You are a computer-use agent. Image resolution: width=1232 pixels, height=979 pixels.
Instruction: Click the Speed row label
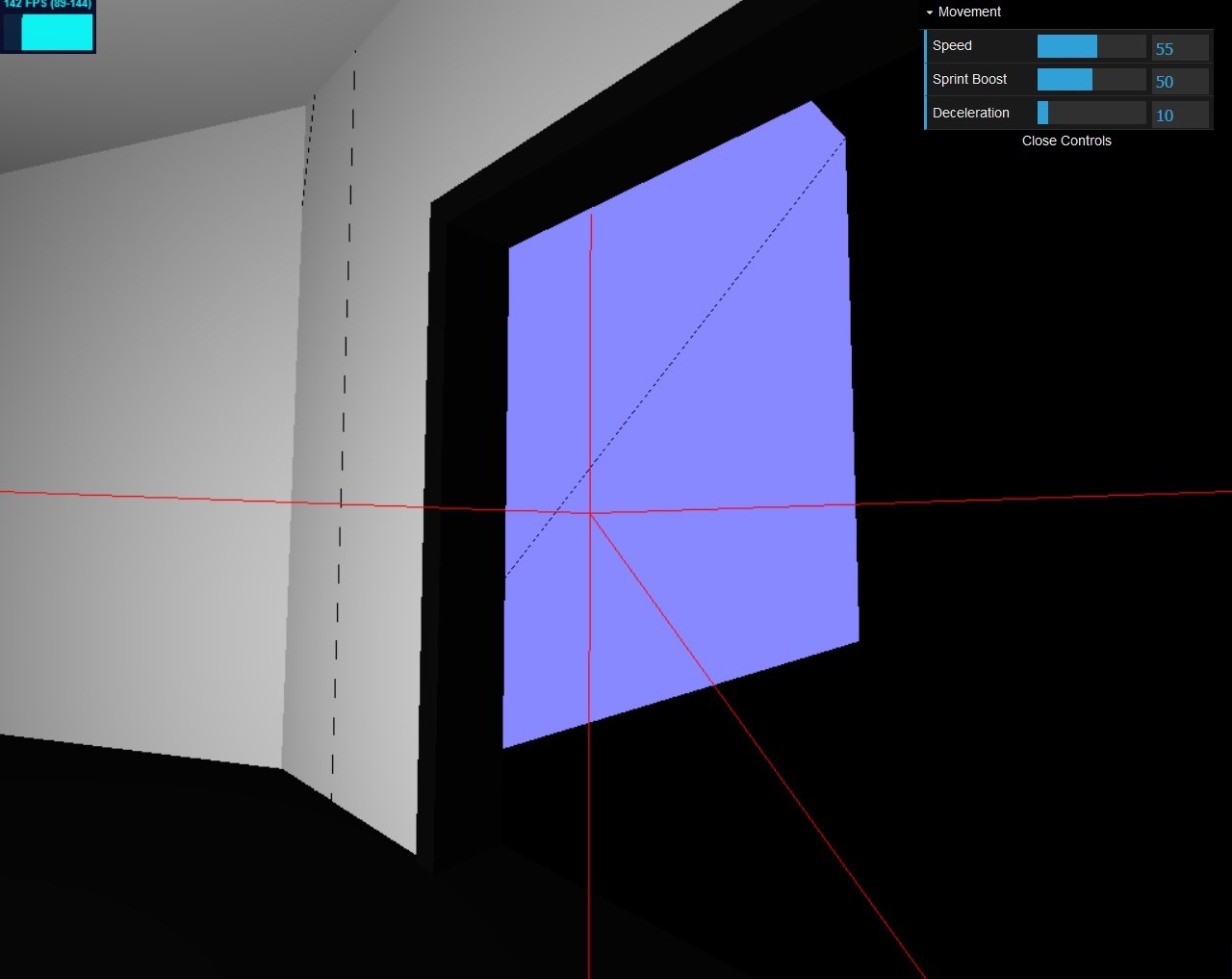[x=951, y=45]
